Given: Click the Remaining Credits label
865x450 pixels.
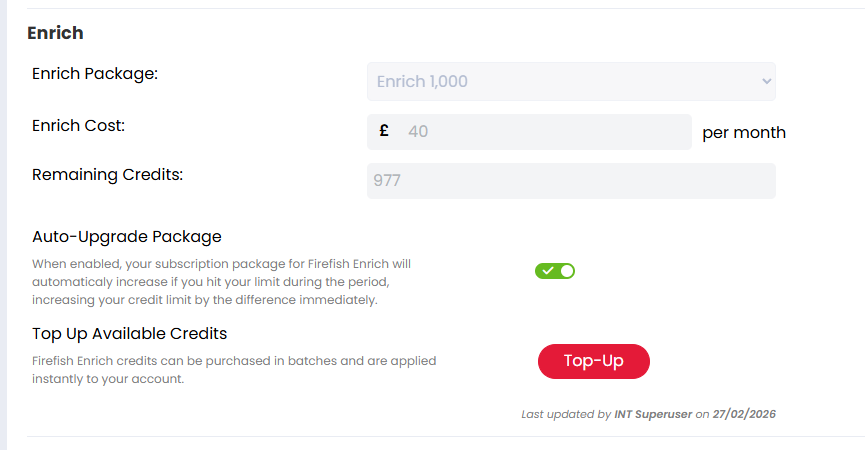Looking at the screenshot, I should [x=107, y=174].
